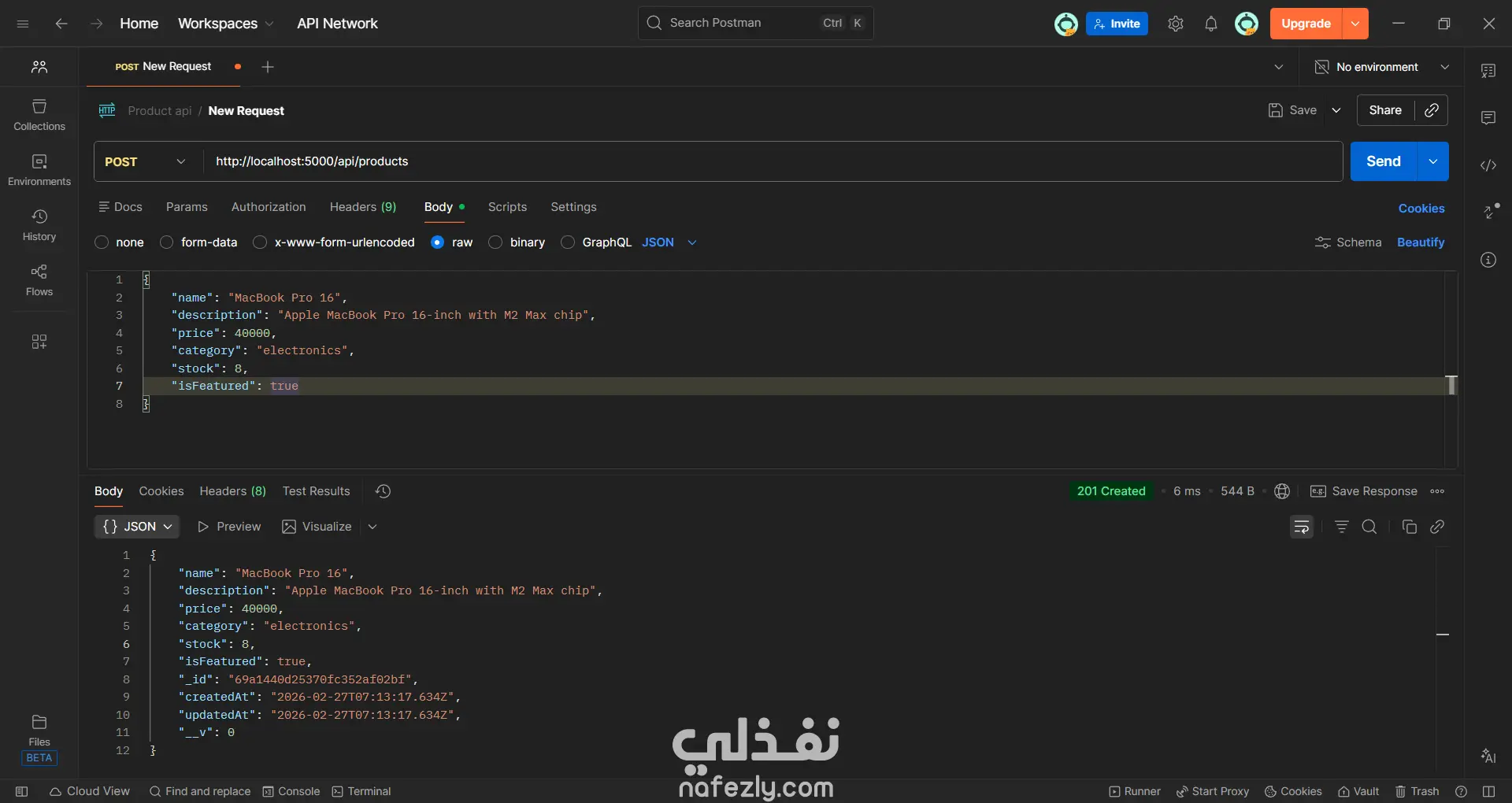Send the POST request

click(x=1384, y=161)
